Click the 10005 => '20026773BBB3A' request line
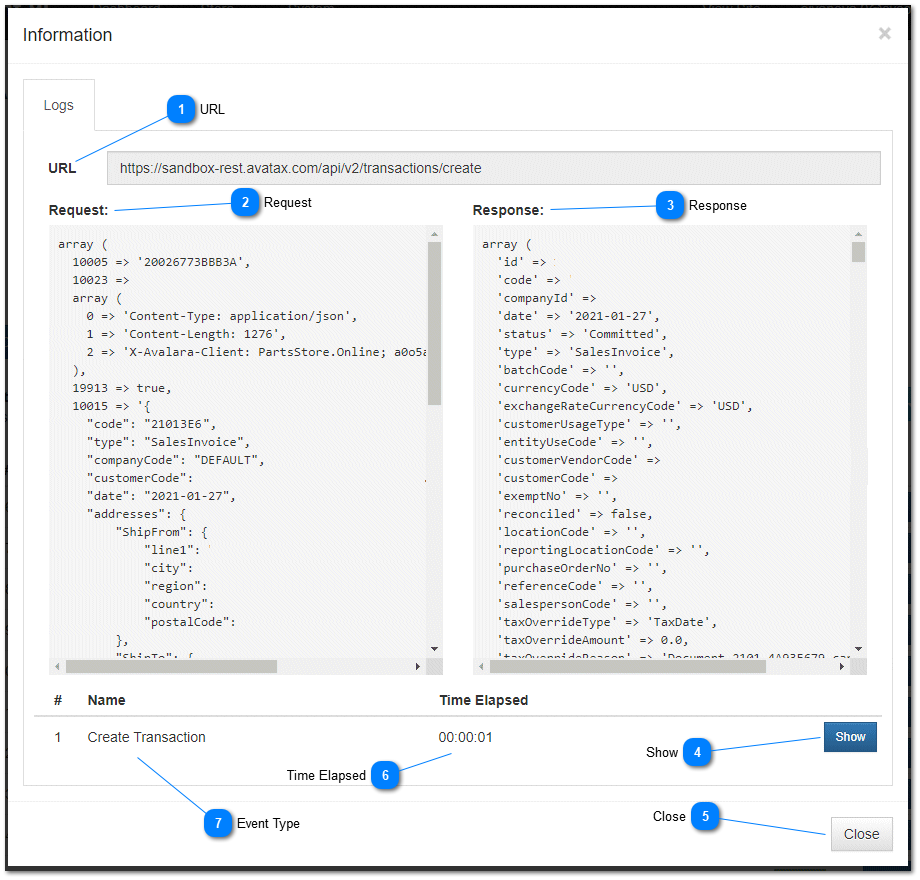The height and width of the screenshot is (880, 920). pyautogui.click(x=161, y=262)
